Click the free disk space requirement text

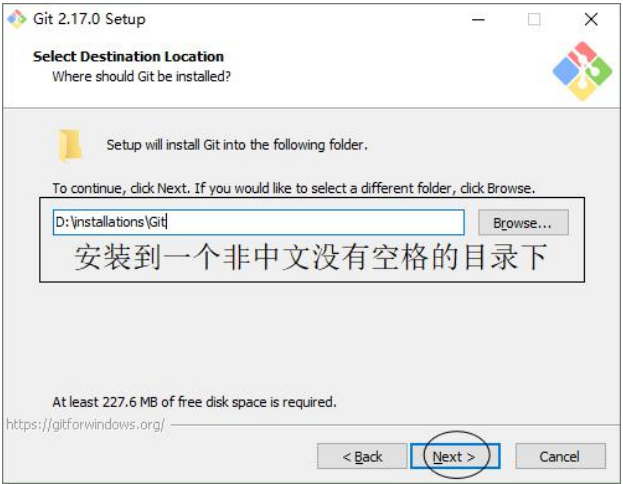pyautogui.click(x=194, y=402)
